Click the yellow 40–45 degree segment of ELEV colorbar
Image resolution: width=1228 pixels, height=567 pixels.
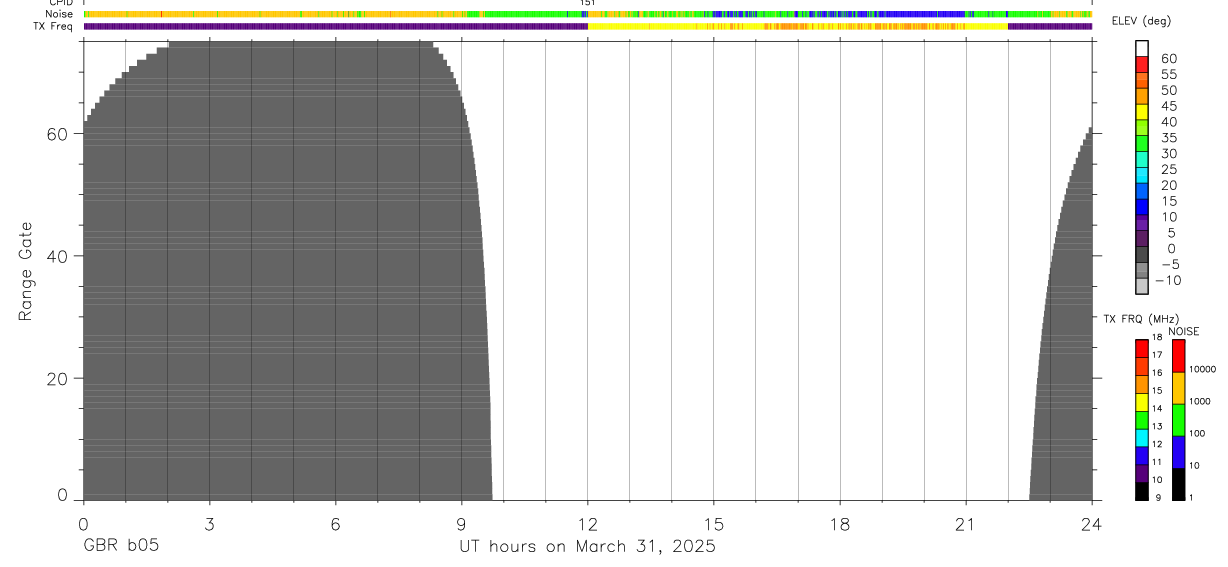[1142, 113]
